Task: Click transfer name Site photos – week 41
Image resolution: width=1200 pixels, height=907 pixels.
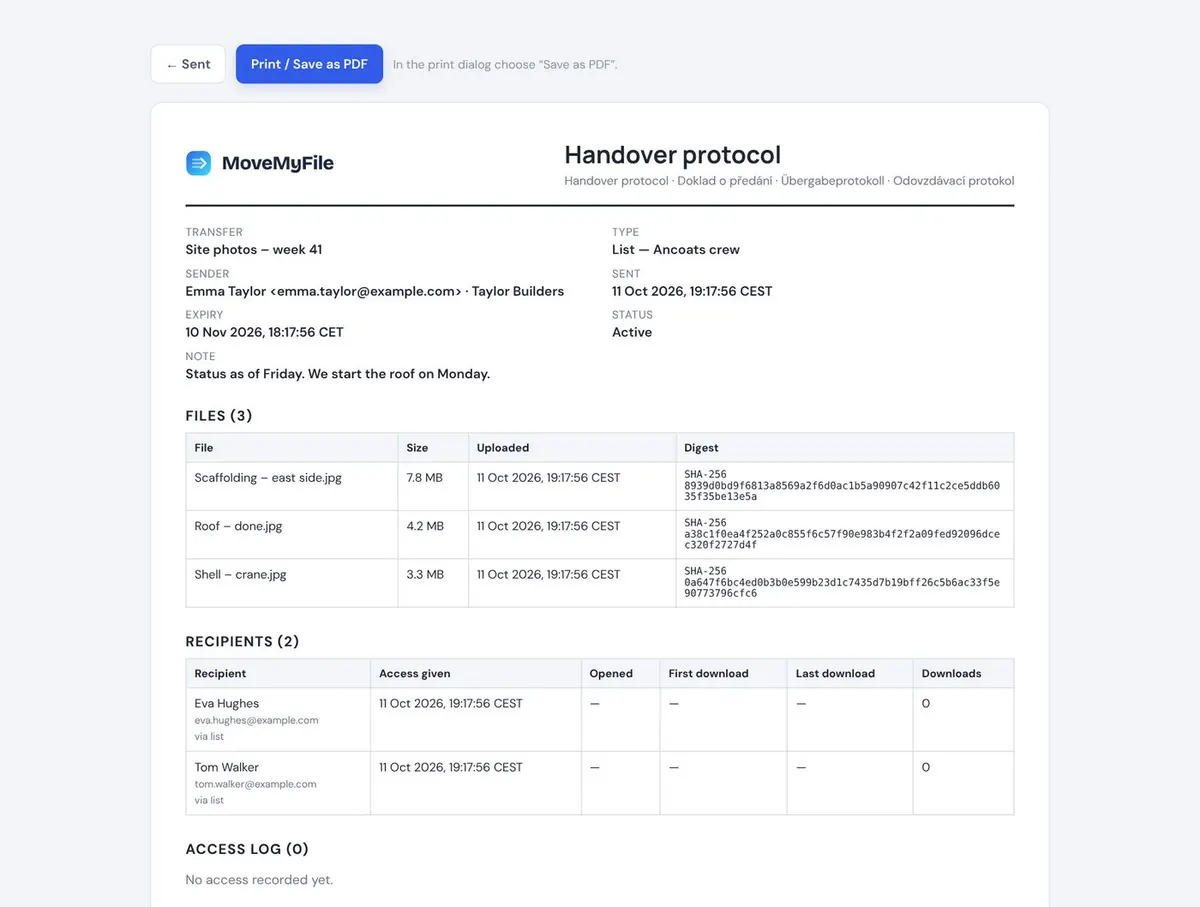Action: (x=254, y=250)
